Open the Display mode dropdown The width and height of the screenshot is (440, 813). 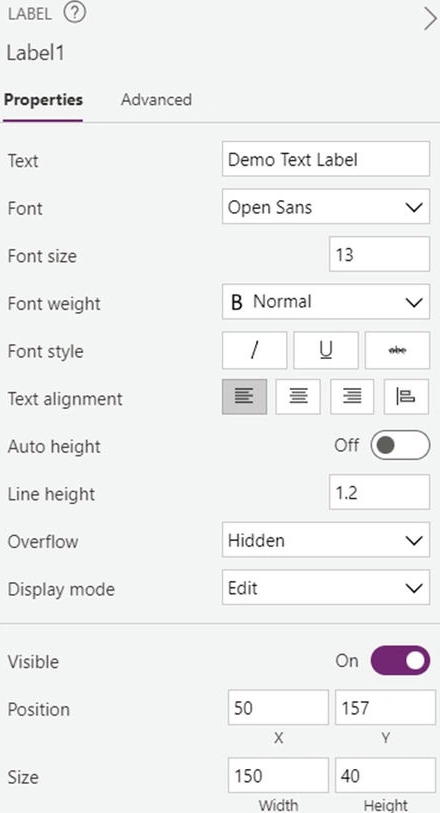[326, 587]
